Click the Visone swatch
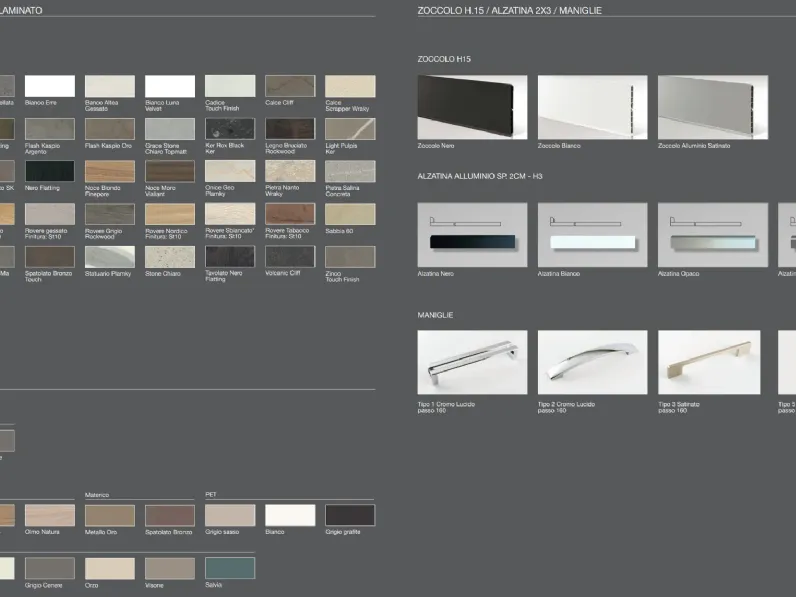 point(170,568)
